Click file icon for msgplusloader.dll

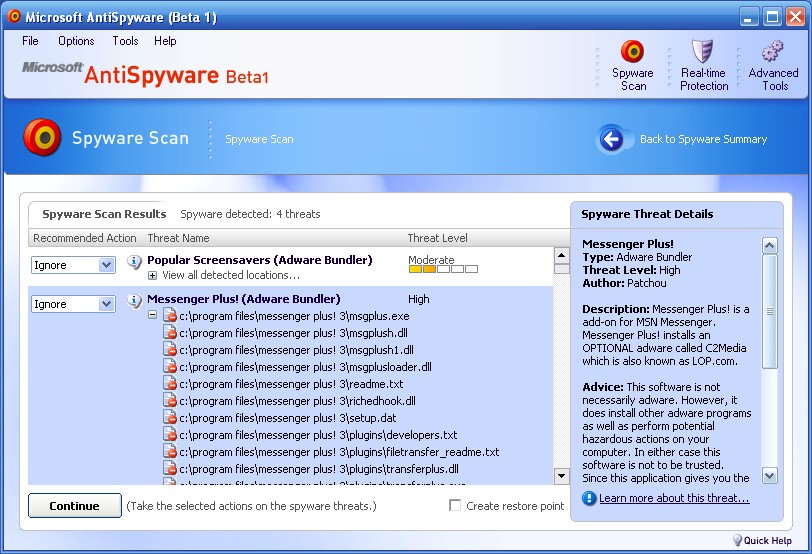point(170,367)
